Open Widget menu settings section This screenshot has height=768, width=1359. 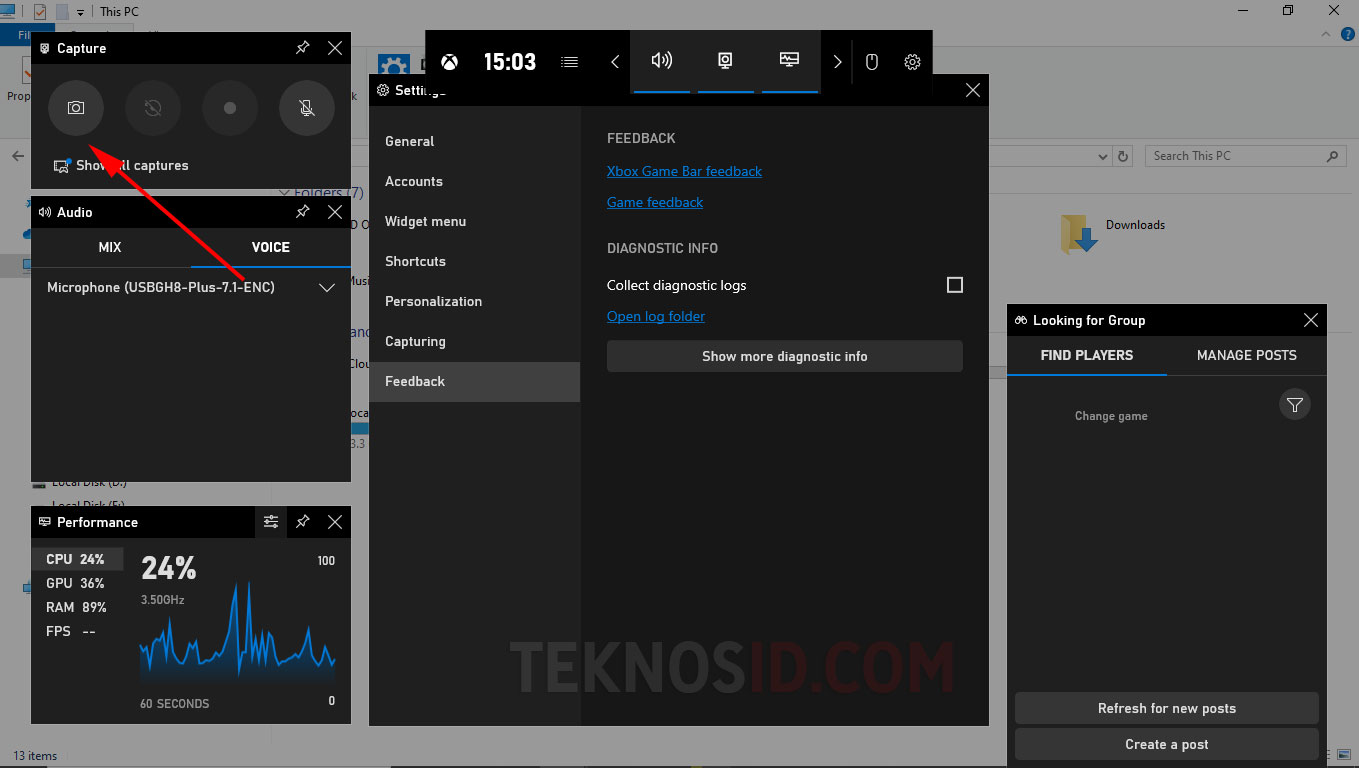(474, 221)
